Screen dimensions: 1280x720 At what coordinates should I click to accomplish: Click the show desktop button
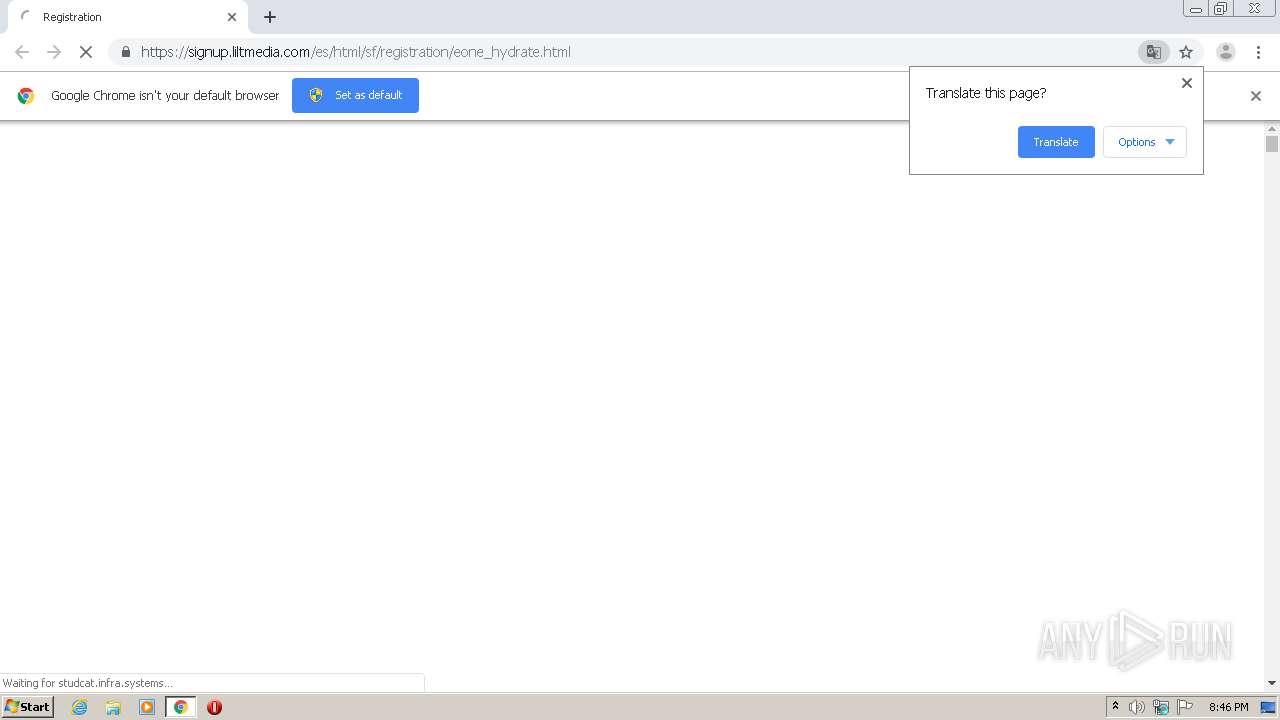click(x=1269, y=707)
